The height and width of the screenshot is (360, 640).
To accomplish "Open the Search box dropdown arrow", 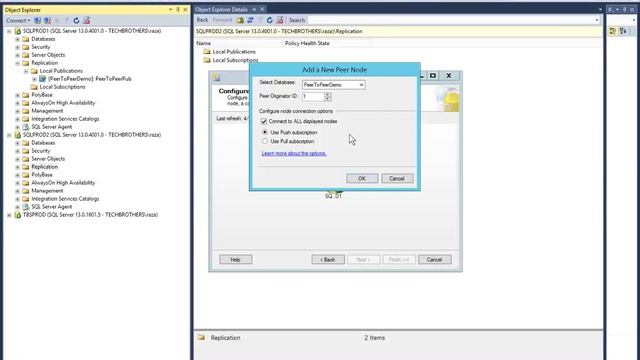I will tap(597, 20).
